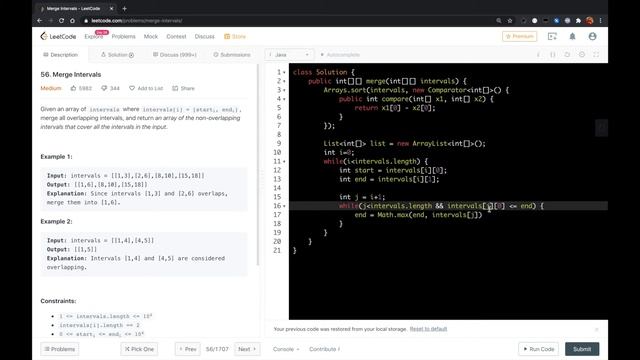Dismiss the restored code notice

tap(596, 329)
